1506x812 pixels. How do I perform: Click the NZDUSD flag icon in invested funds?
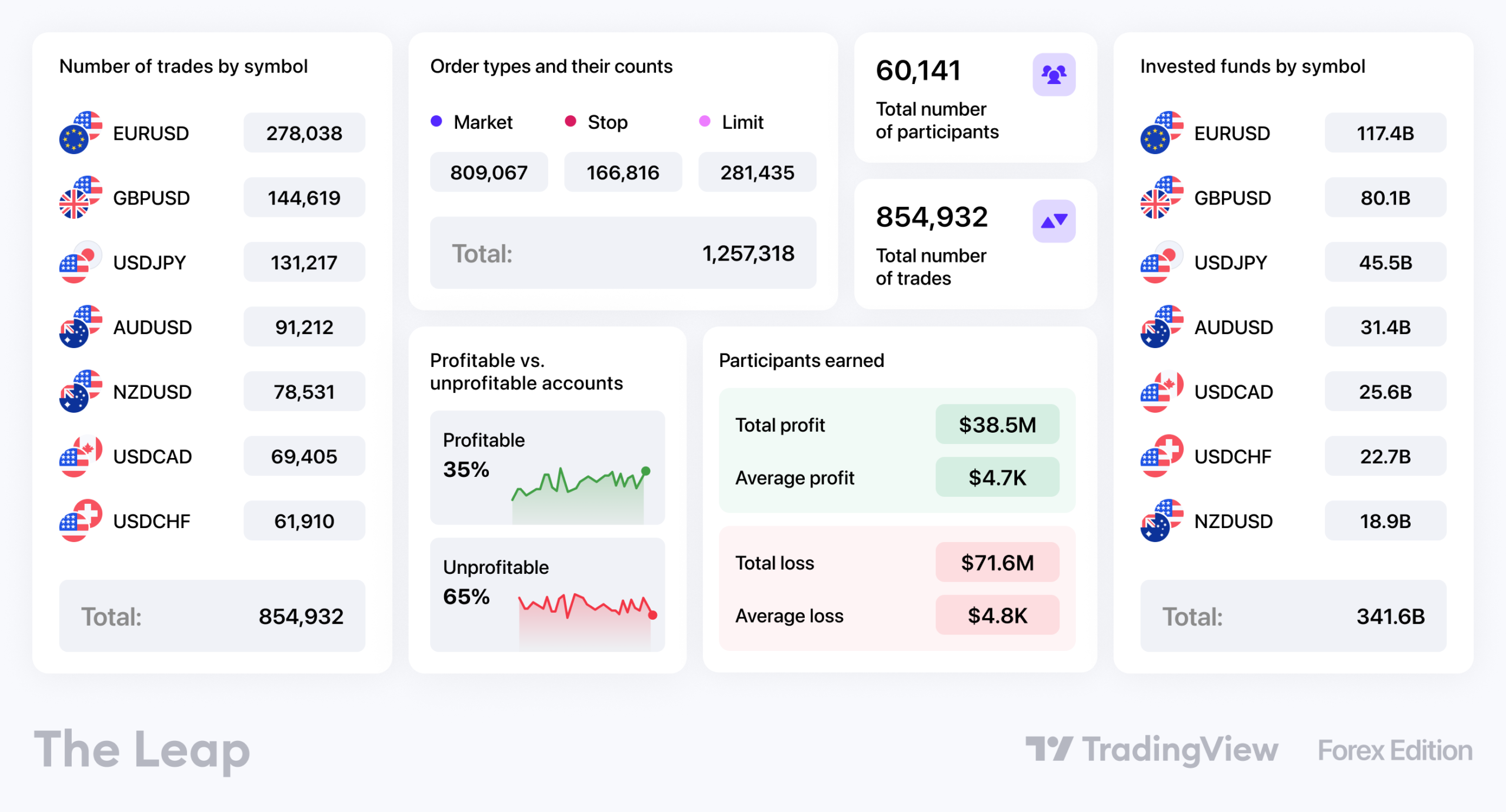(x=1162, y=521)
